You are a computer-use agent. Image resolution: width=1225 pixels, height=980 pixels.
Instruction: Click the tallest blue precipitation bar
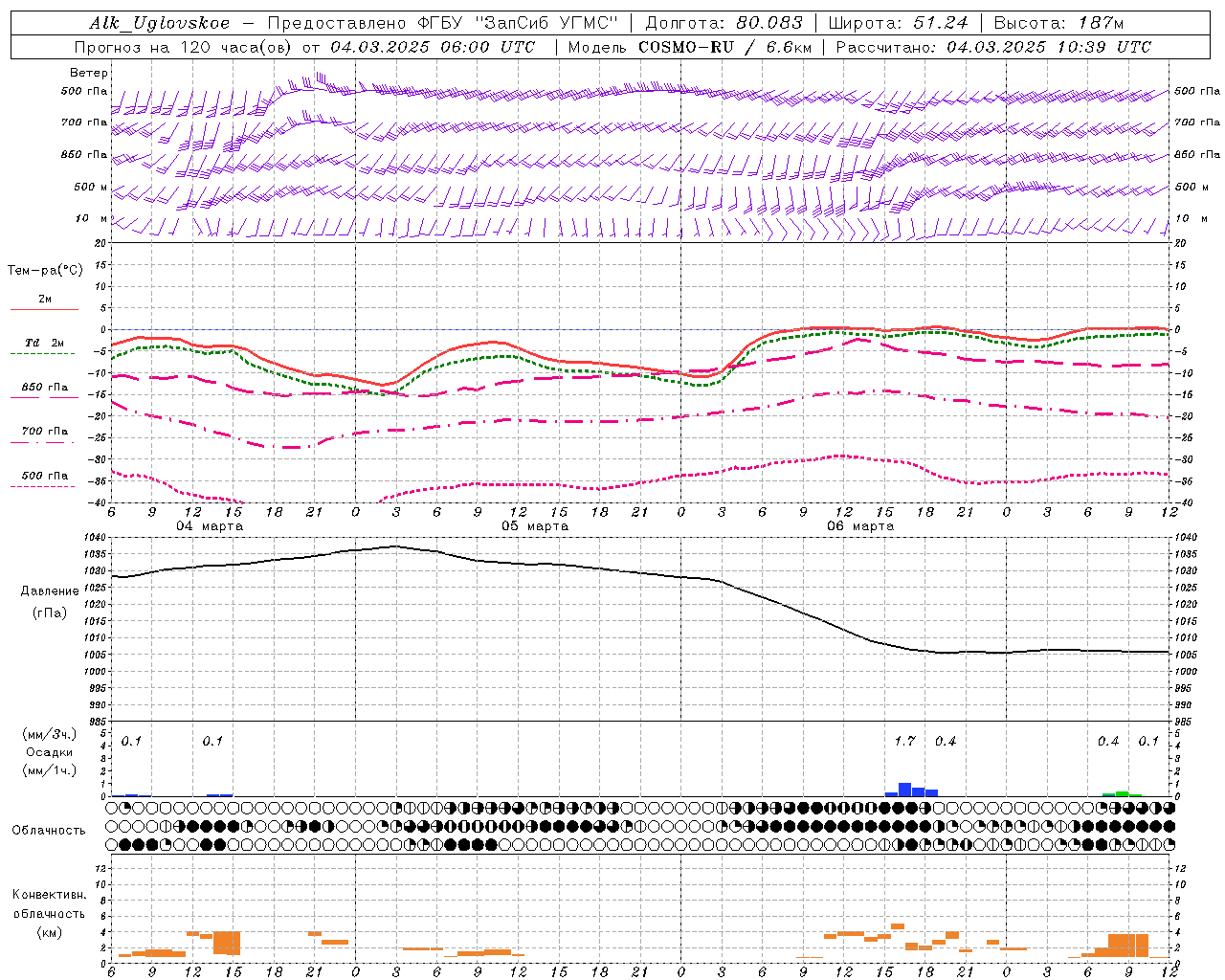pos(904,790)
